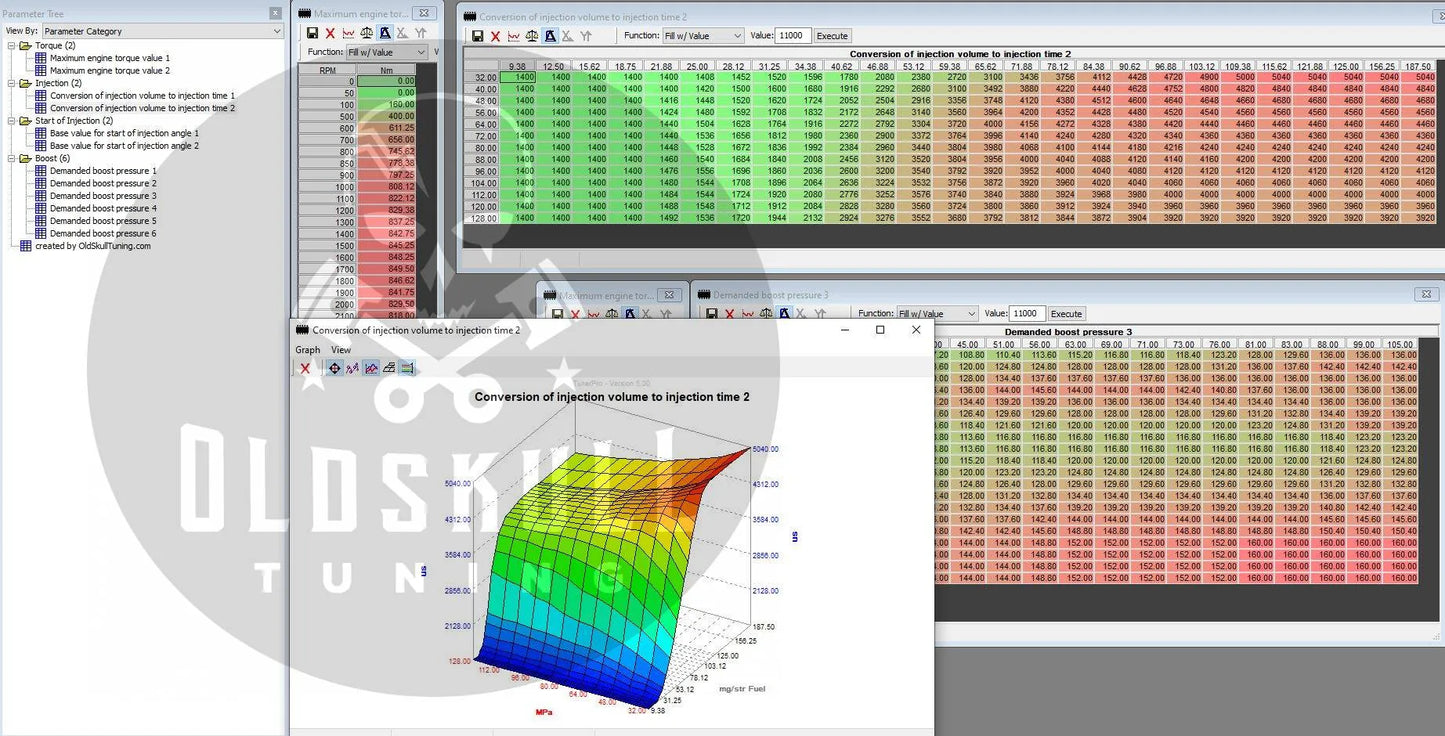The width and height of the screenshot is (1445, 736).
Task: Toggle highlighted flask icon in Maximum engine torque toolbar
Action: [384, 33]
